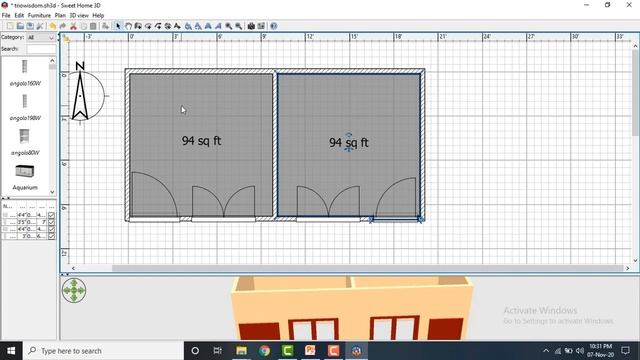
Task: Paste from clipboard toolbar icon
Action: click(x=93, y=26)
